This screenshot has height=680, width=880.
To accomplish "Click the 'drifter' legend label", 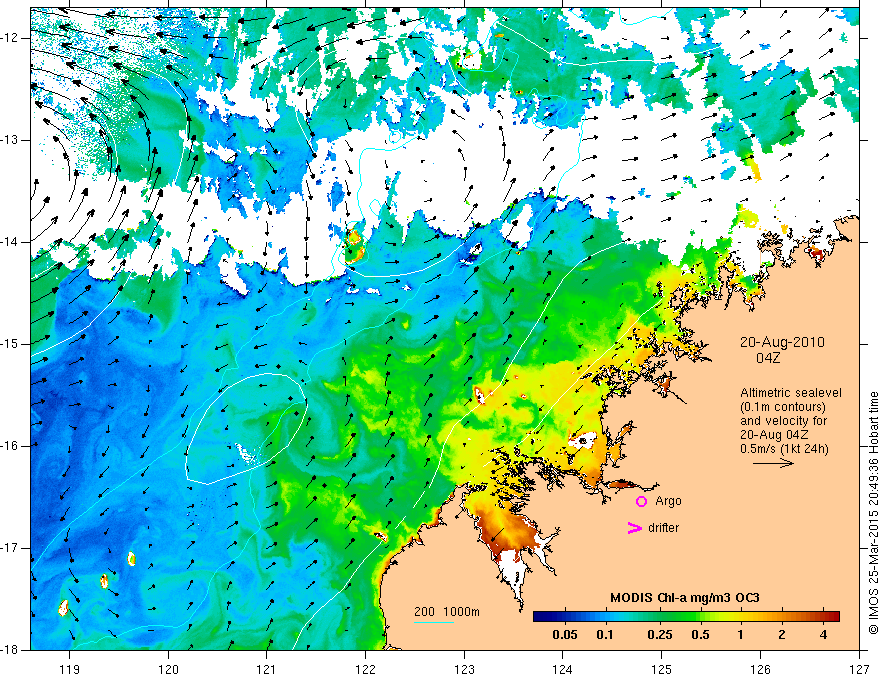I will [x=663, y=528].
